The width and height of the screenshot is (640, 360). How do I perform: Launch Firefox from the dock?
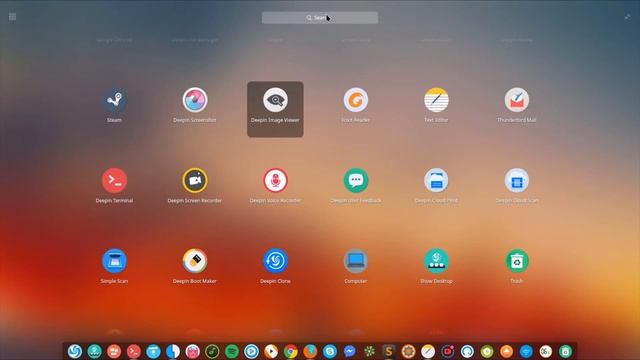click(x=310, y=351)
